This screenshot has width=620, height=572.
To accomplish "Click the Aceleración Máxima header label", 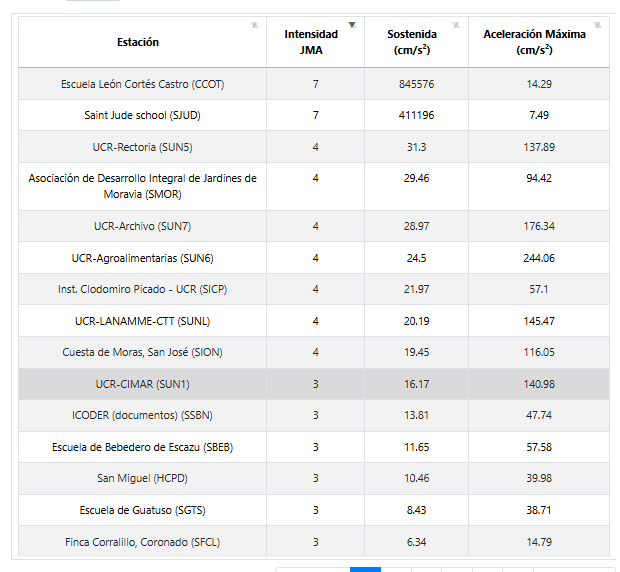I will [534, 42].
